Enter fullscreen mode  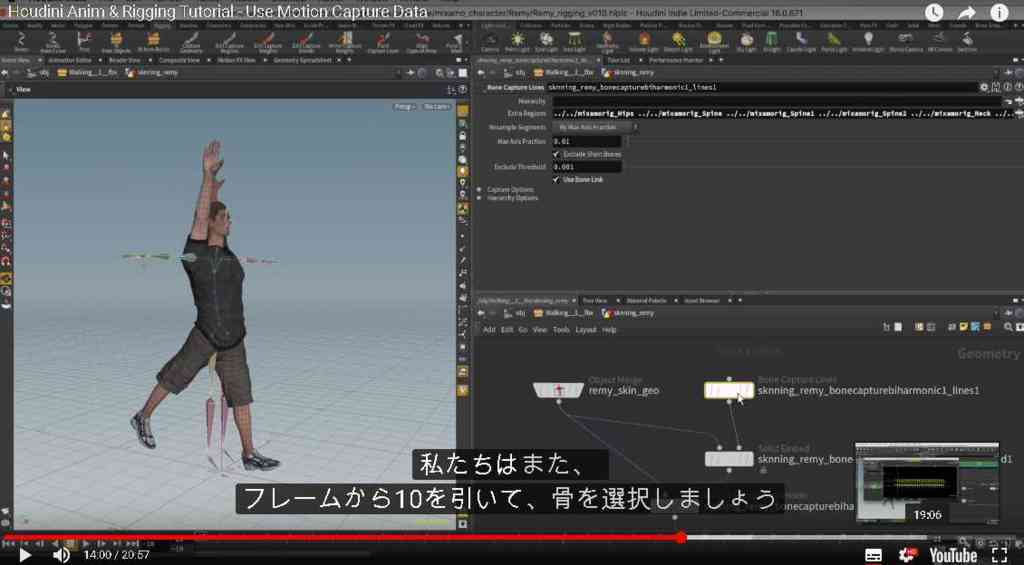tap(1000, 555)
